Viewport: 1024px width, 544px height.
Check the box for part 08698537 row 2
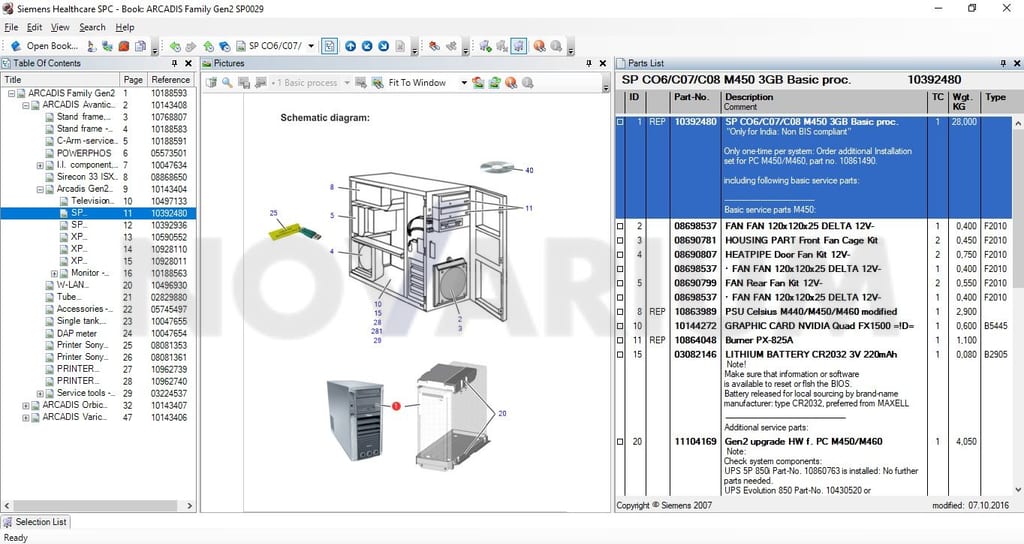point(620,226)
